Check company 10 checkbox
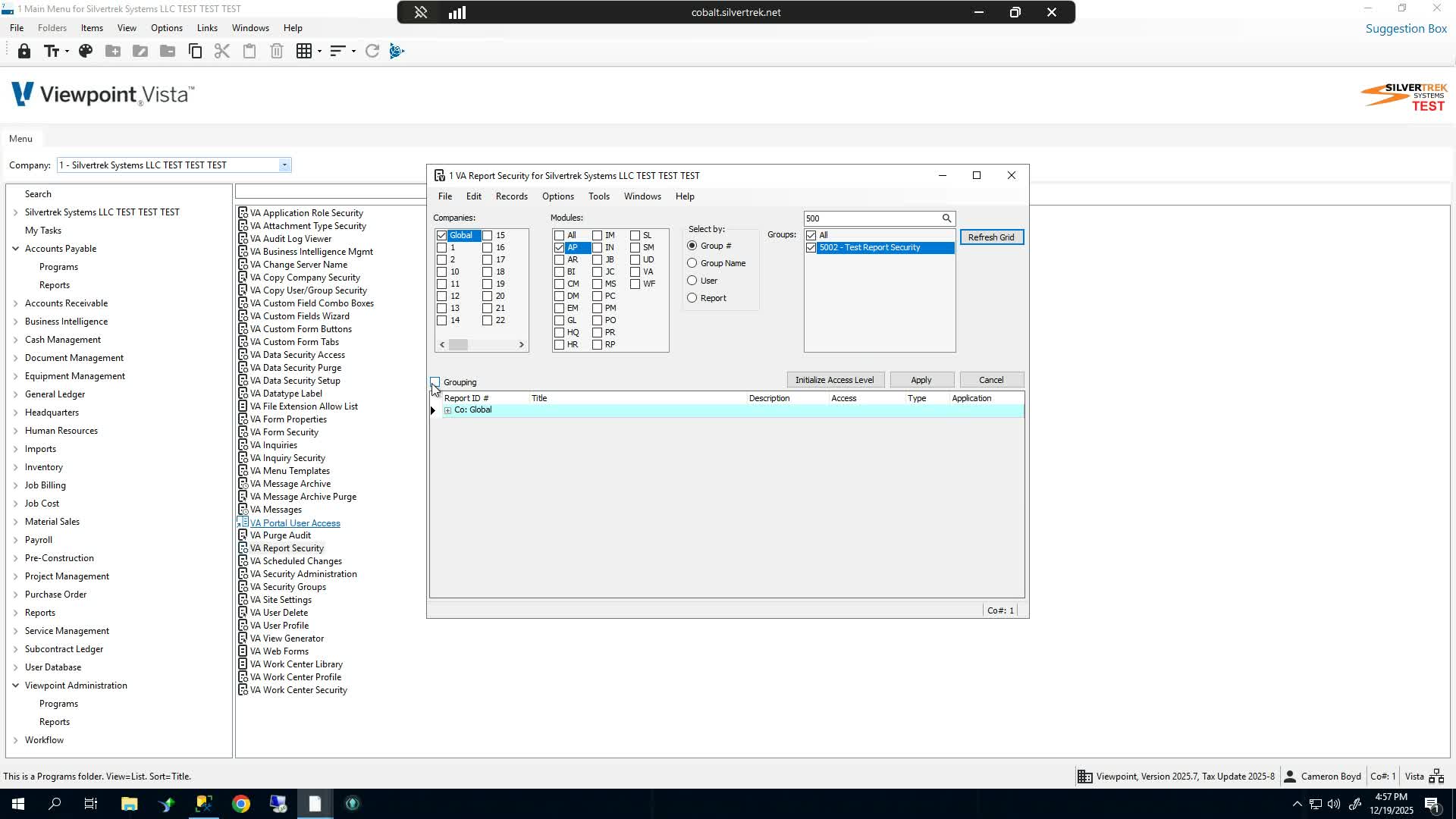The image size is (1456, 819). point(441,272)
